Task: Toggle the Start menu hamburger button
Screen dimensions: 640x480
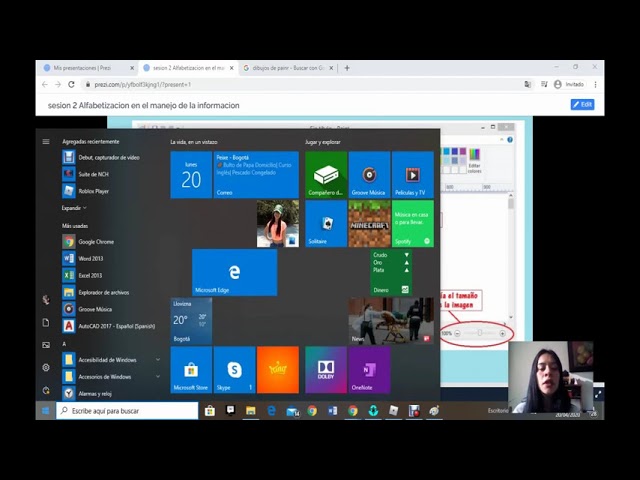Action: click(46, 142)
